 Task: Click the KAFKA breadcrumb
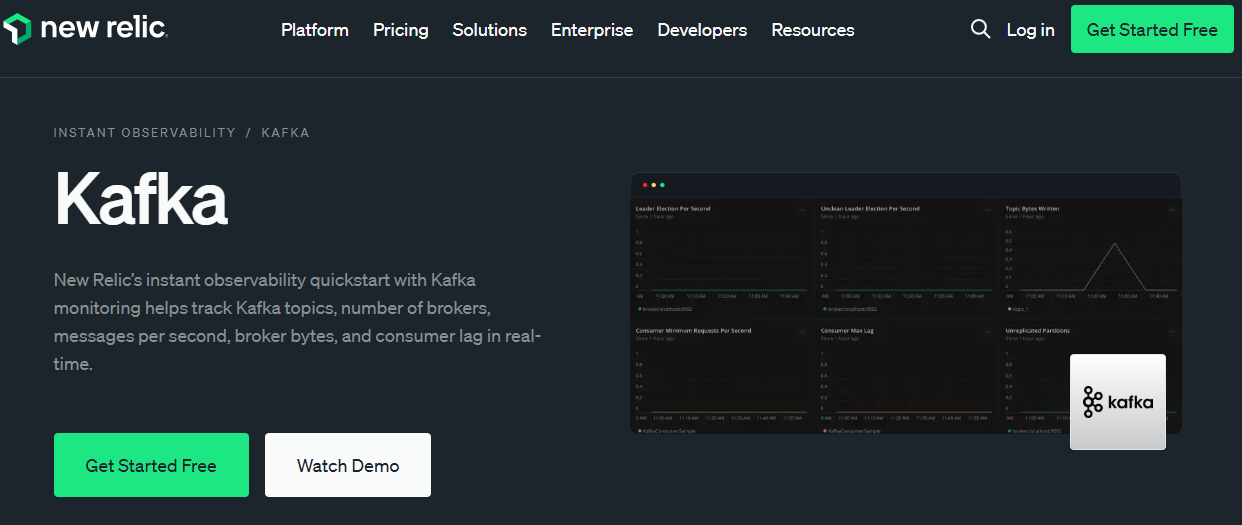coord(286,132)
